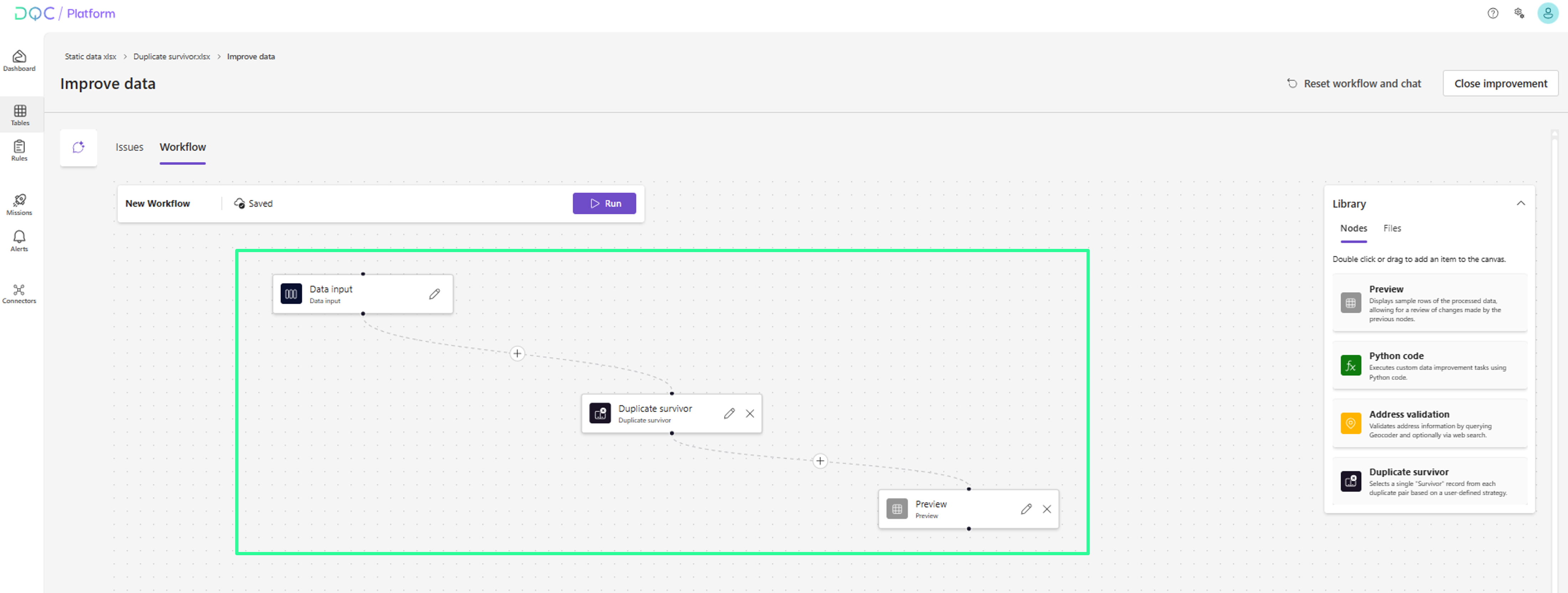The image size is (1568, 593).
Task: Click the AI chat sparkle icon
Action: [78, 147]
